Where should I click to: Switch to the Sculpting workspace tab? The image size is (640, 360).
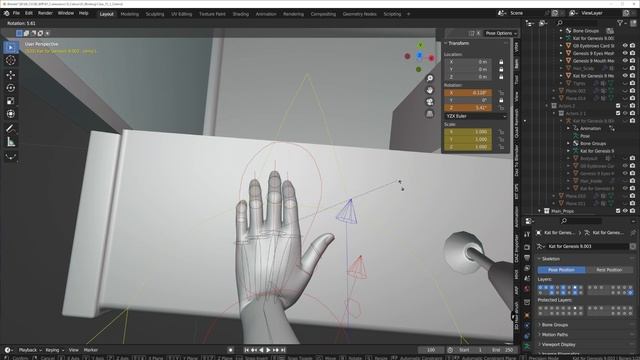pos(155,14)
